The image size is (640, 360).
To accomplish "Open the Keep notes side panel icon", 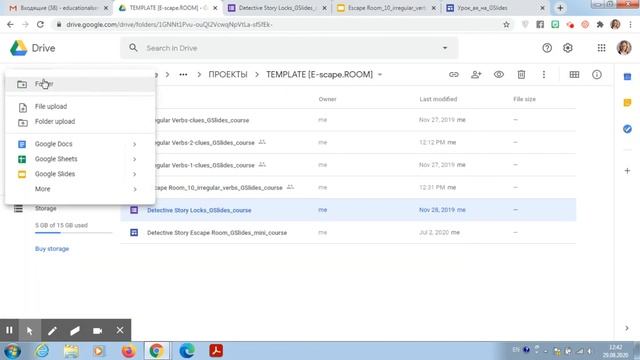I will click(627, 103).
